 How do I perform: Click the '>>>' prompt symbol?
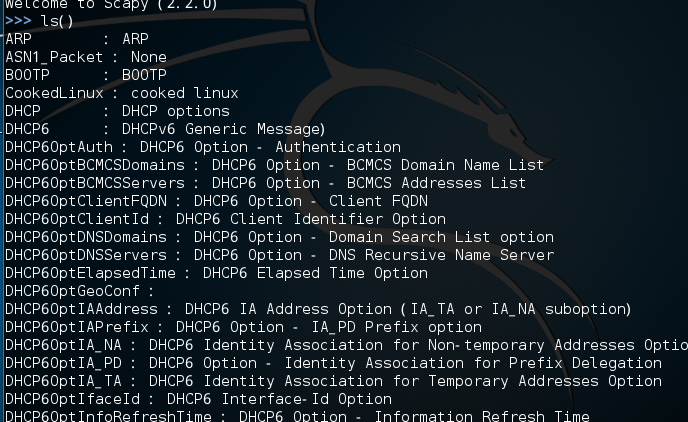pos(18,21)
